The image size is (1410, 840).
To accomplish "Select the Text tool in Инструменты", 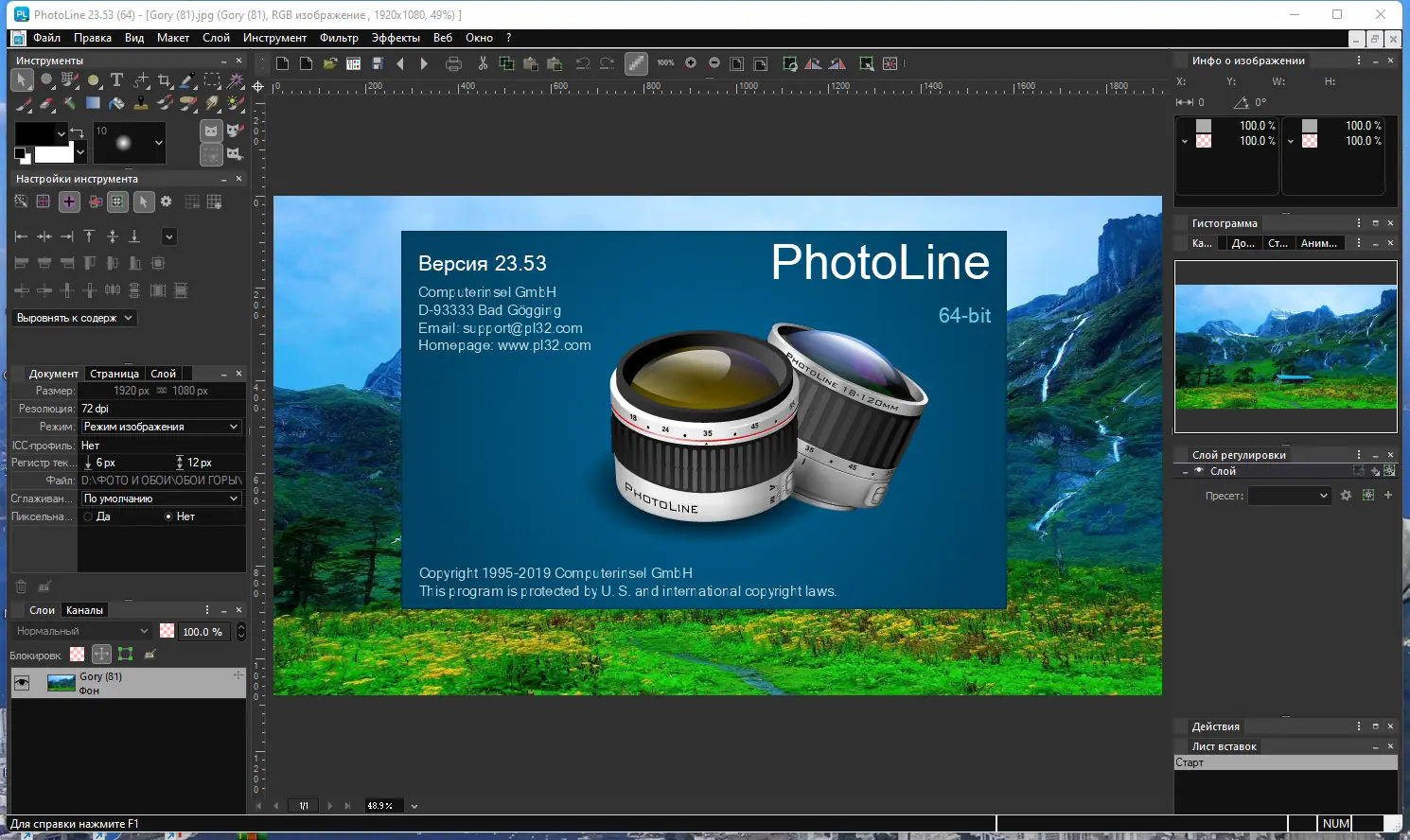I will click(116, 80).
